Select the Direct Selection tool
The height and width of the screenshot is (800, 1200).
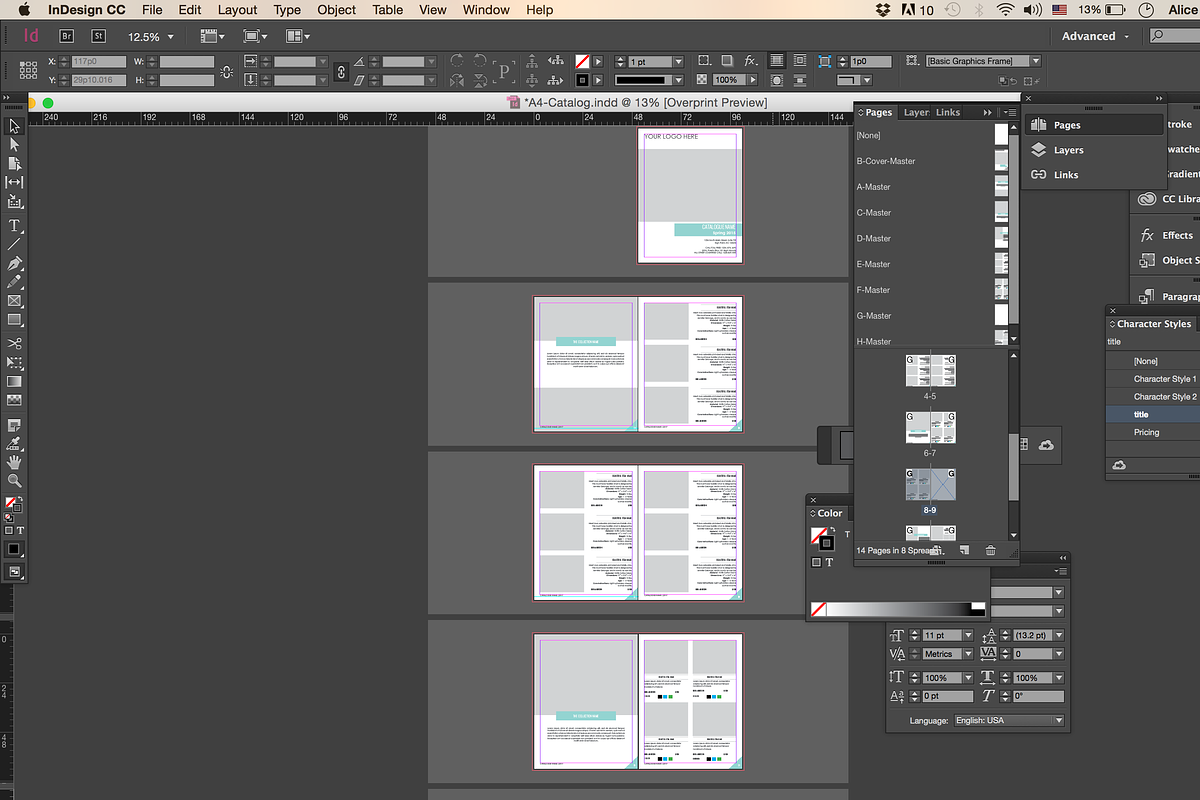pos(14,144)
